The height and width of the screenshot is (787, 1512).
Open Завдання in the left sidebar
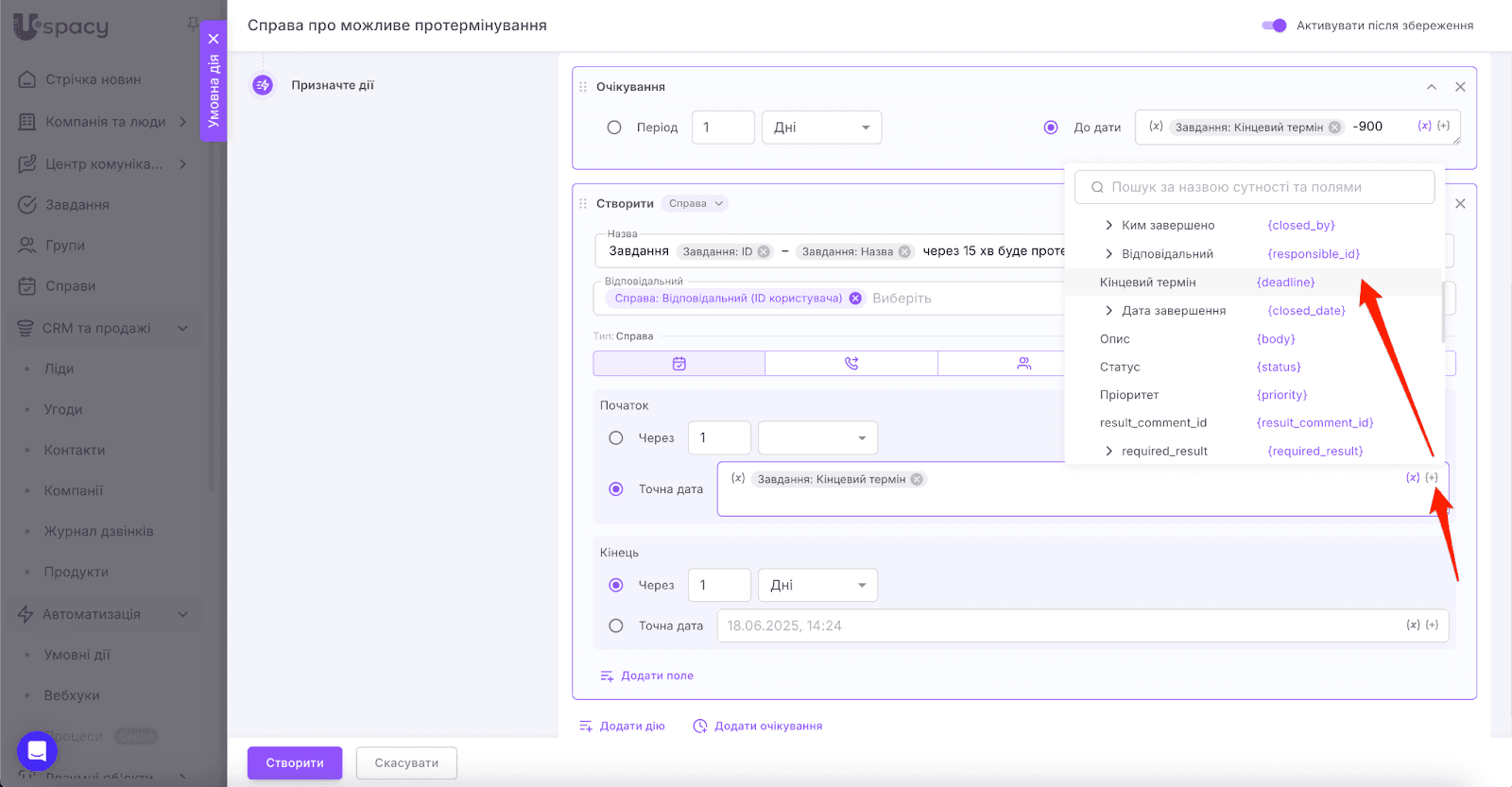tap(77, 205)
